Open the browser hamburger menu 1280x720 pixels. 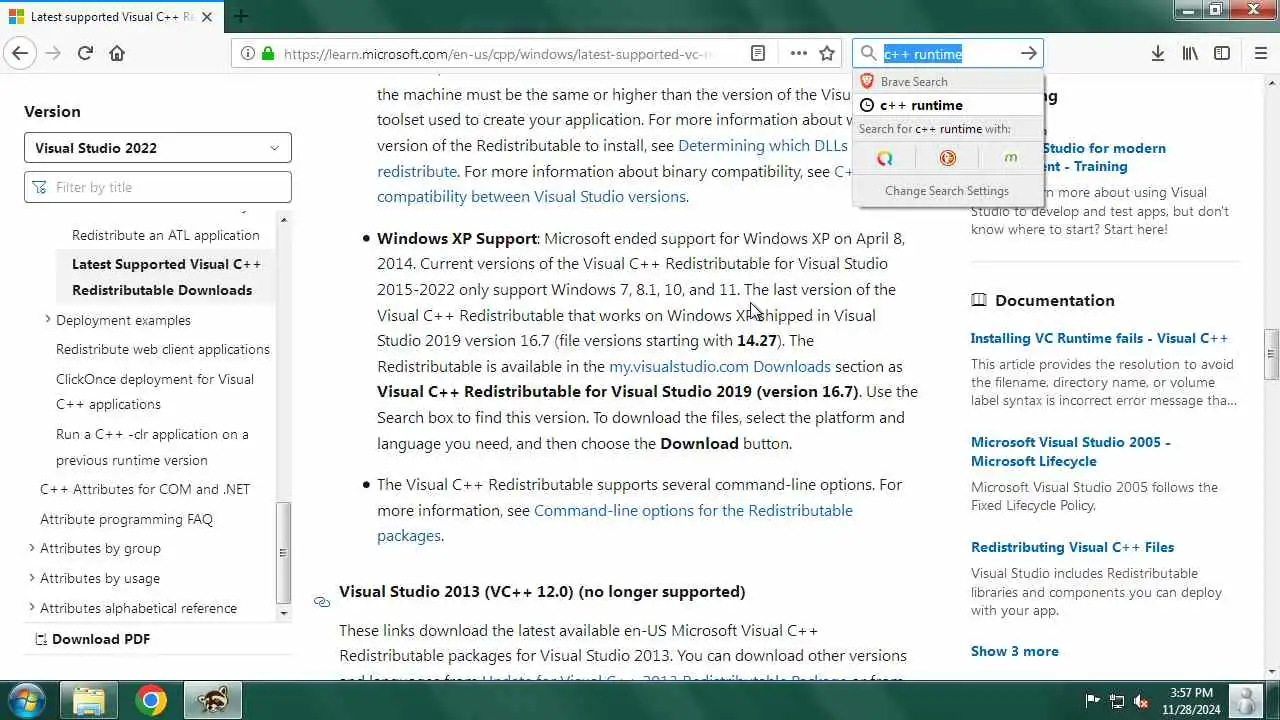(x=1260, y=53)
